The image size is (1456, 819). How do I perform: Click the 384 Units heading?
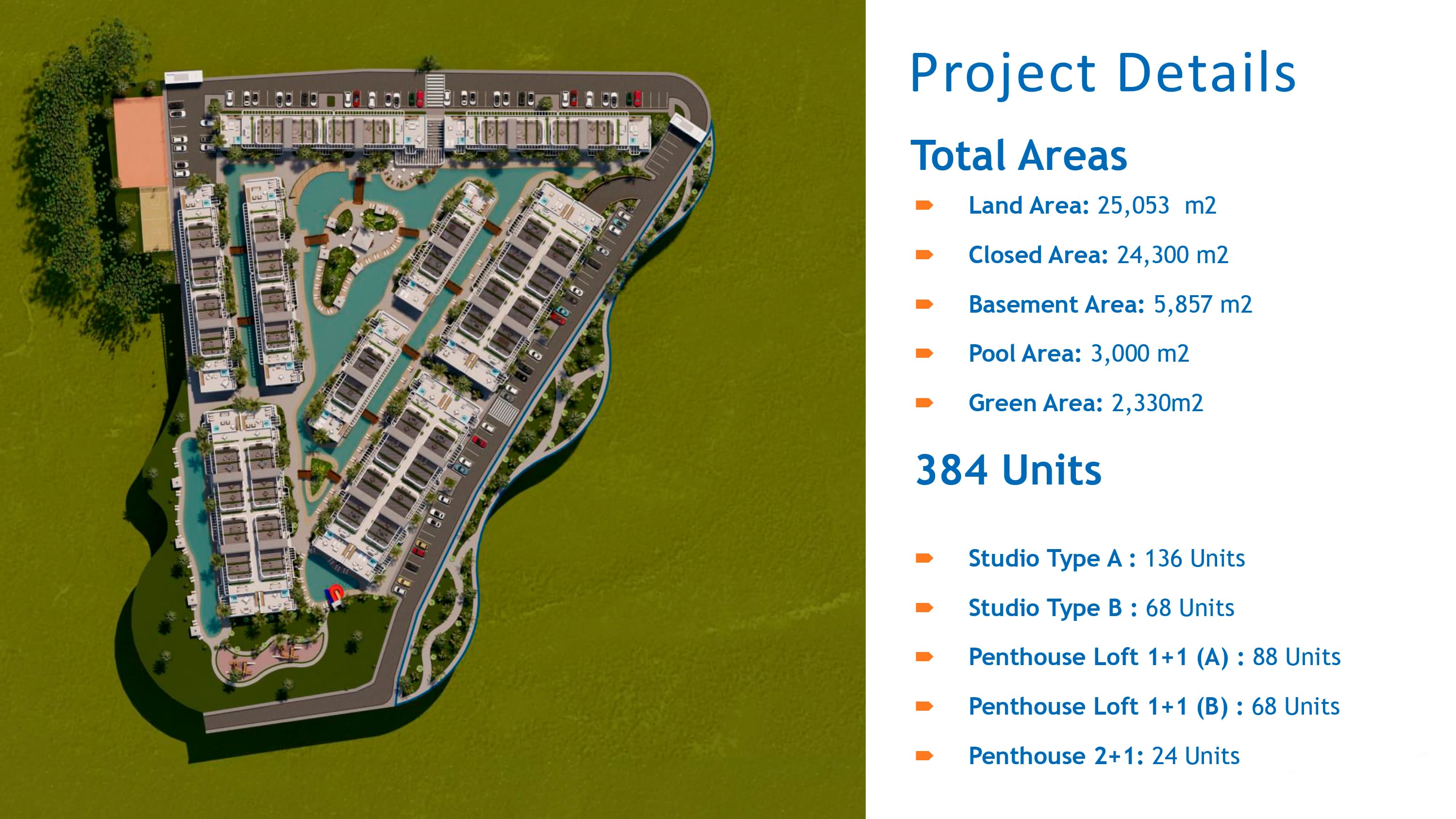pyautogui.click(x=1008, y=470)
